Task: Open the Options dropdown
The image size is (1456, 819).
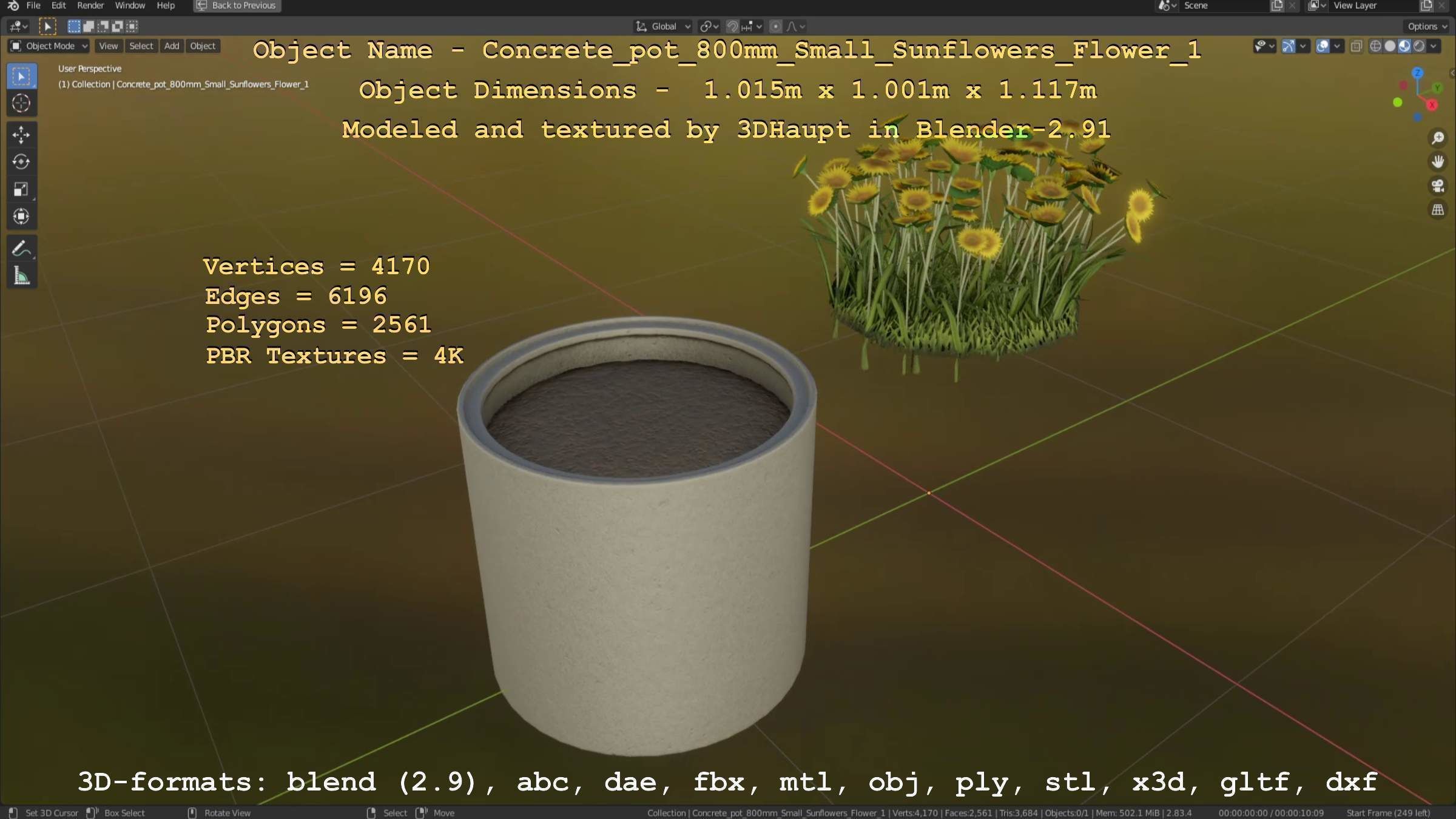Action: 1427,27
